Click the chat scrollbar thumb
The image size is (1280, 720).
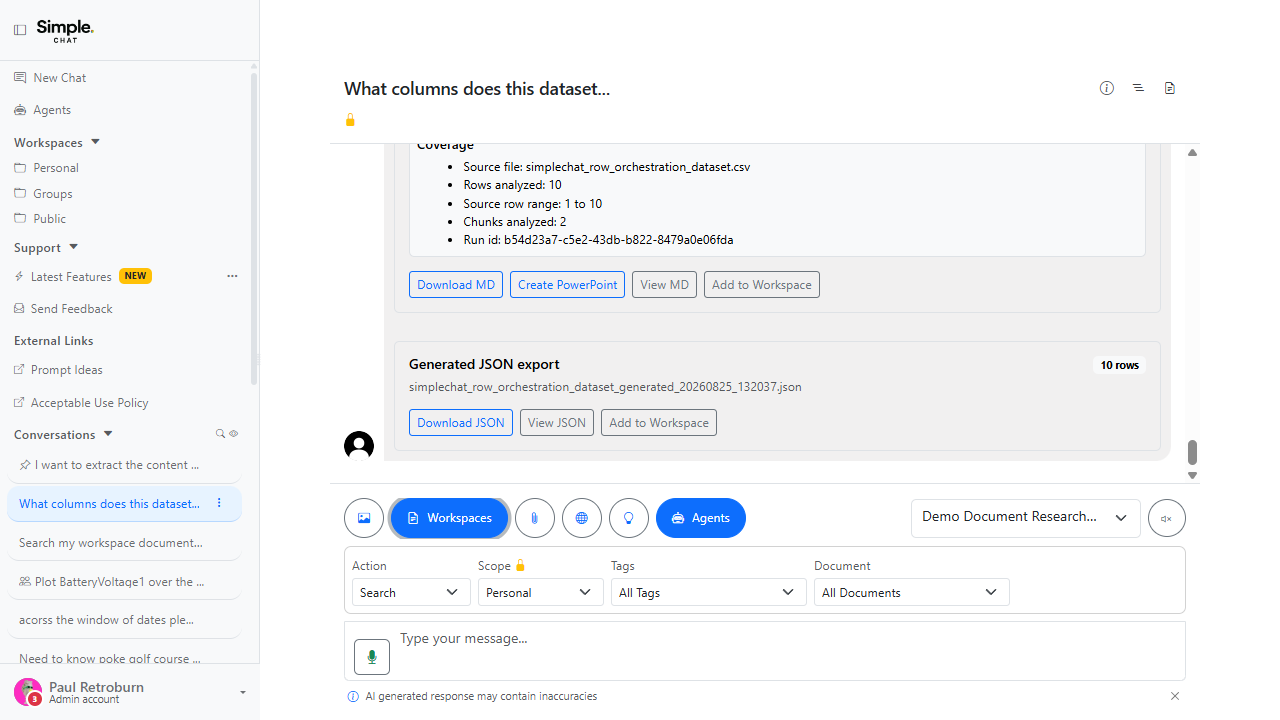point(1192,452)
